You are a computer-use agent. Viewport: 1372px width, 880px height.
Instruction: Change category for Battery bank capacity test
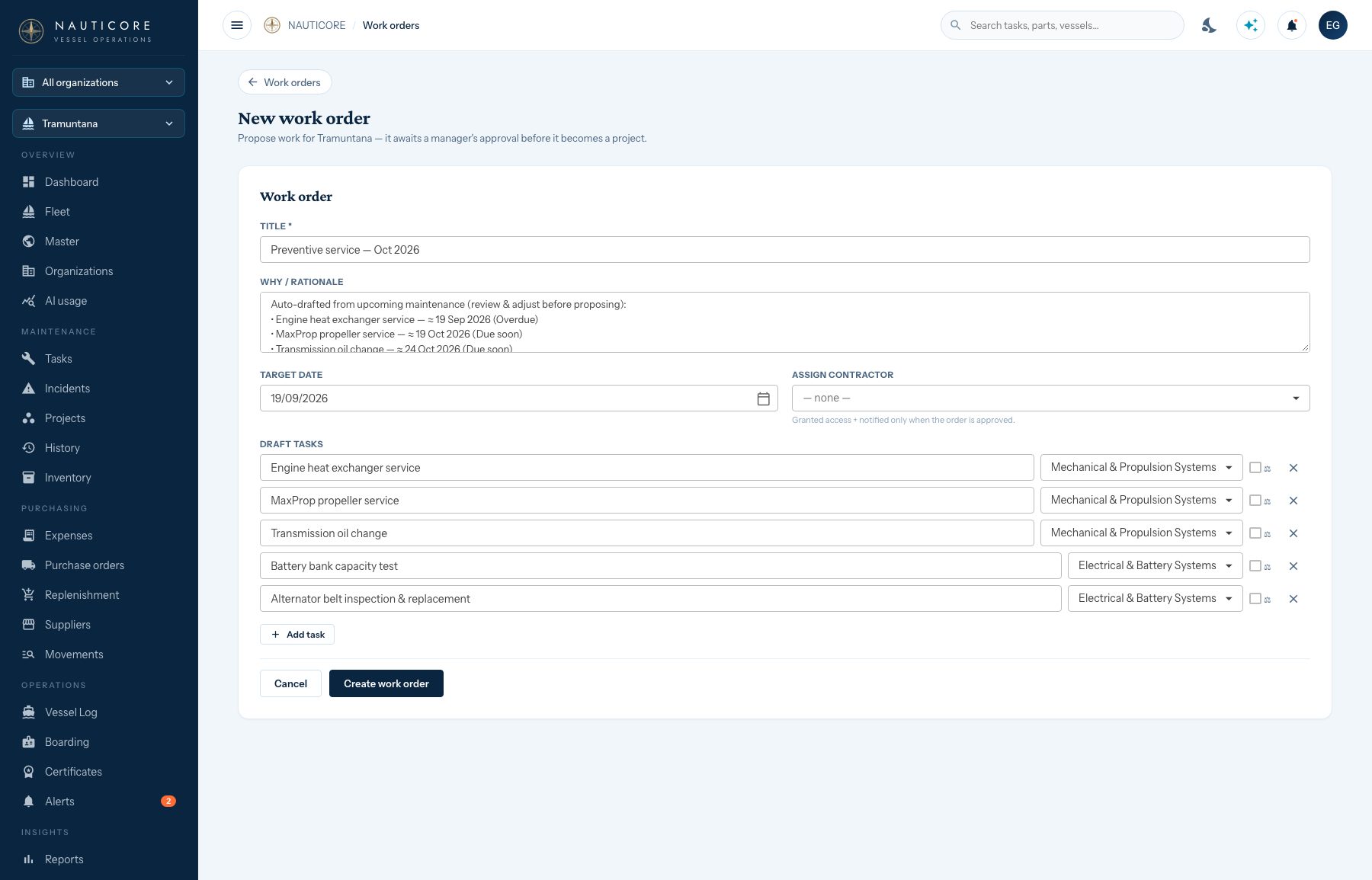click(1155, 566)
